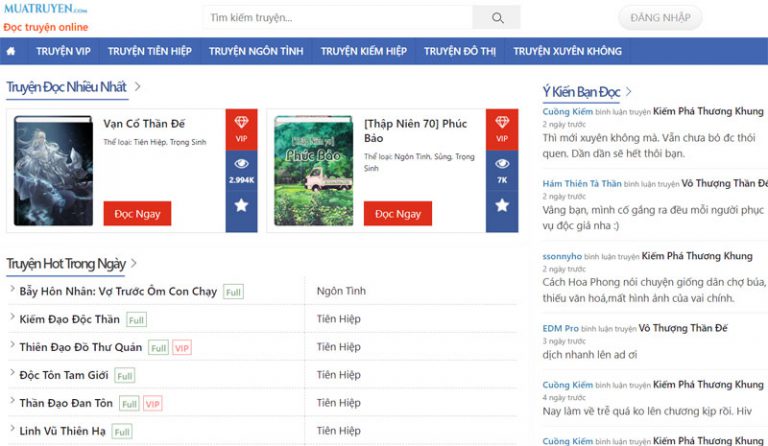Click the Đăng Nhập login button
768x446 pixels.
(660, 18)
